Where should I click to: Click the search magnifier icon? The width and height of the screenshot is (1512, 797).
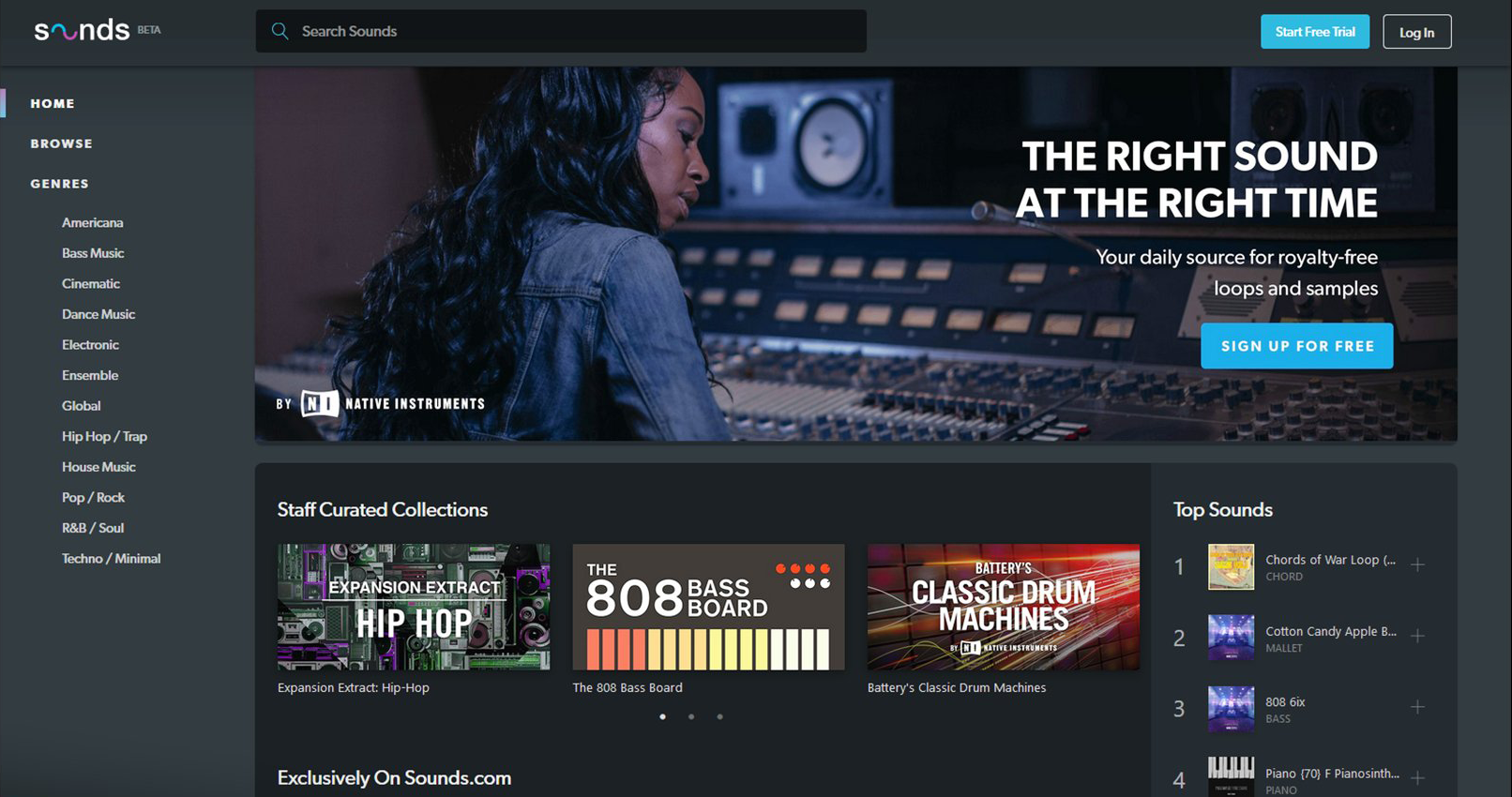280,31
